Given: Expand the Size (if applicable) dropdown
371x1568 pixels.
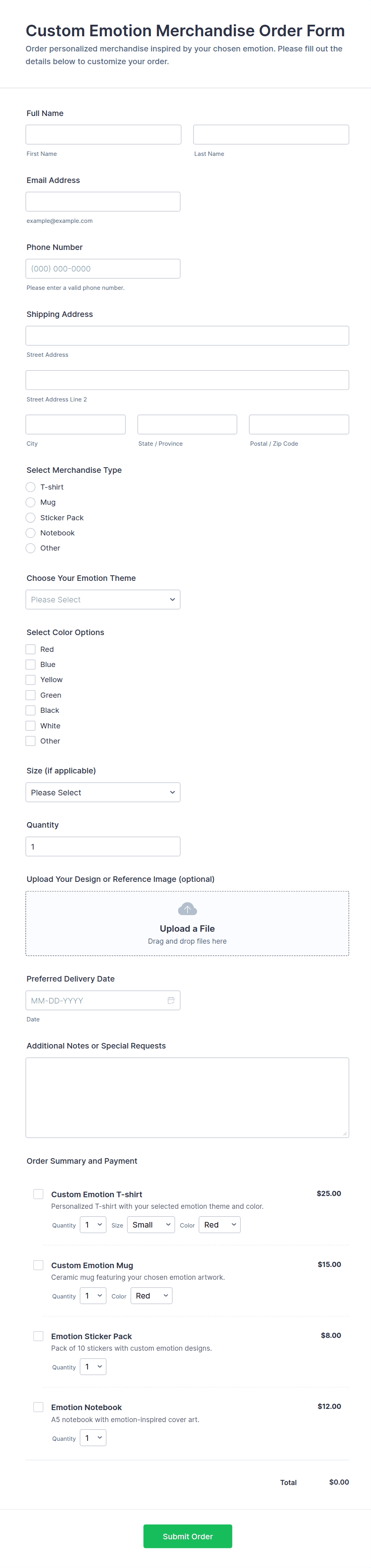Looking at the screenshot, I should click(103, 793).
